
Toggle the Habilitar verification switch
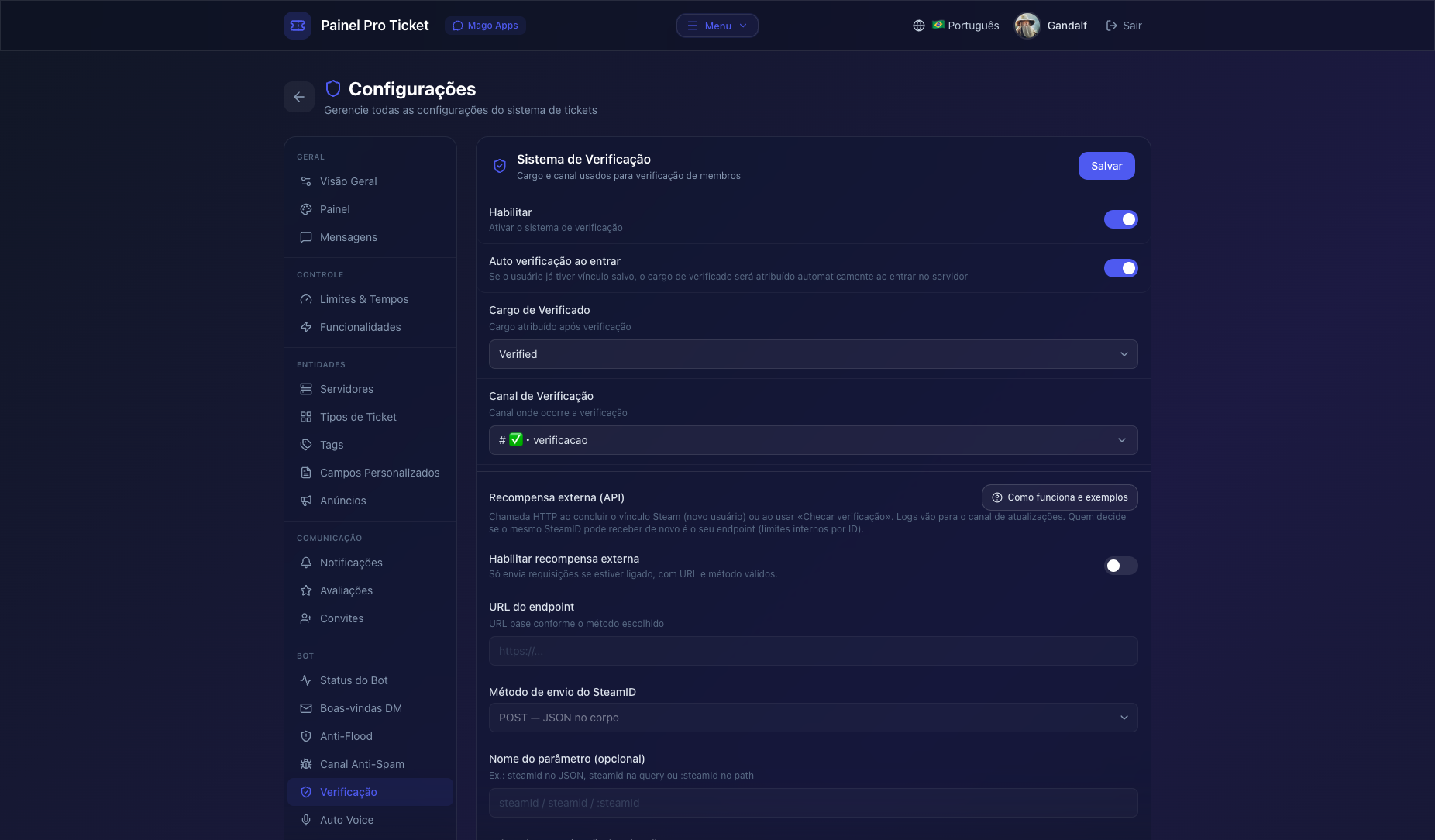coord(1120,219)
